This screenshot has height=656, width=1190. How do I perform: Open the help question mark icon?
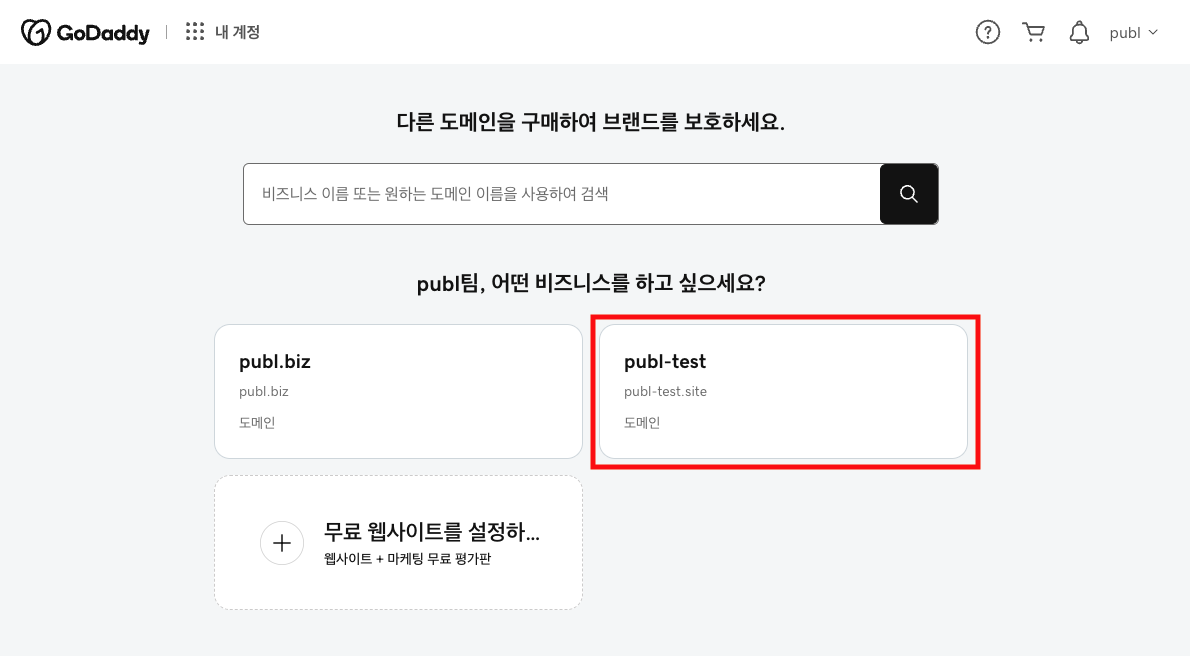988,31
